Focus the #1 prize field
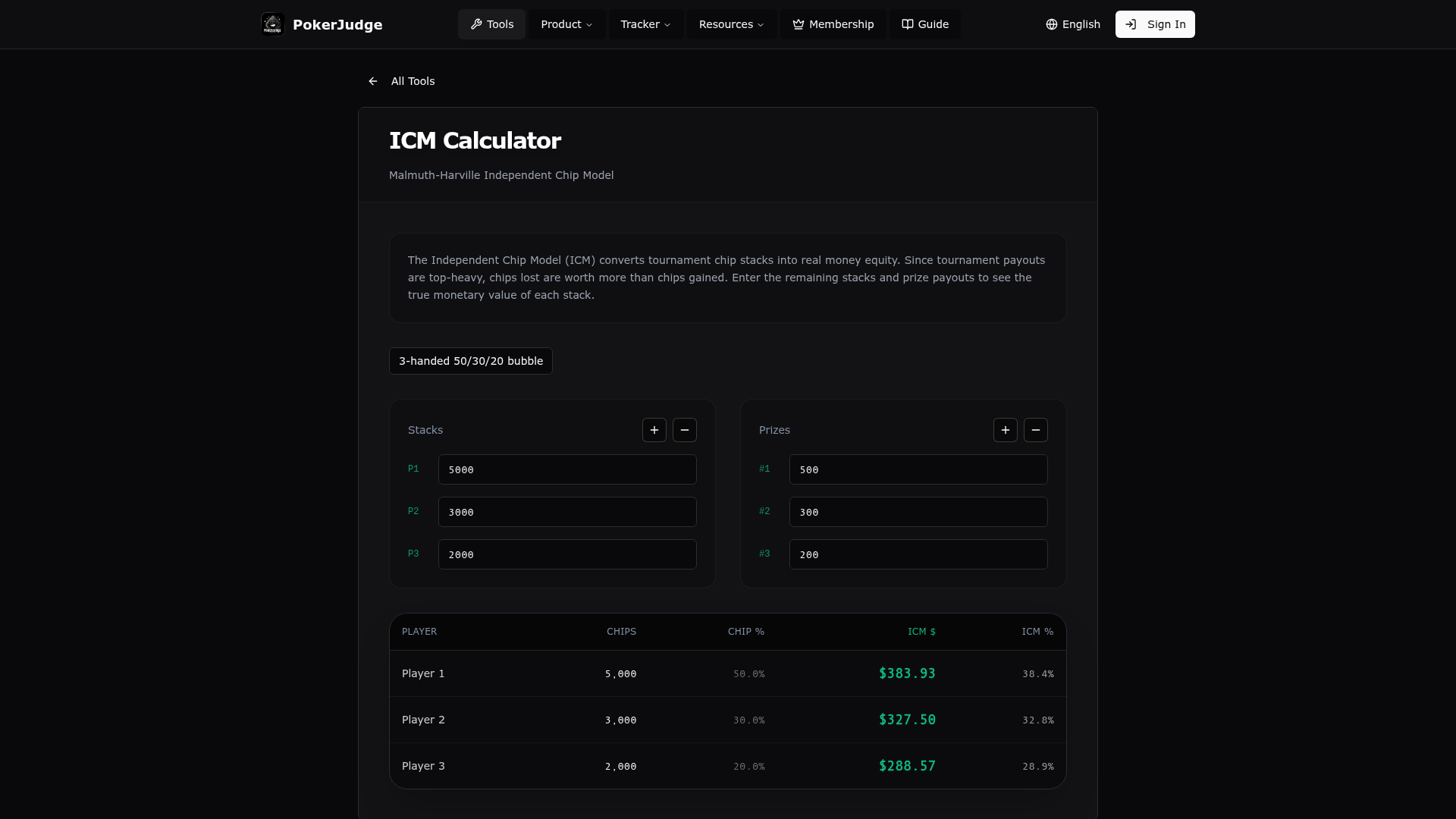Image resolution: width=1456 pixels, height=819 pixels. point(918,469)
